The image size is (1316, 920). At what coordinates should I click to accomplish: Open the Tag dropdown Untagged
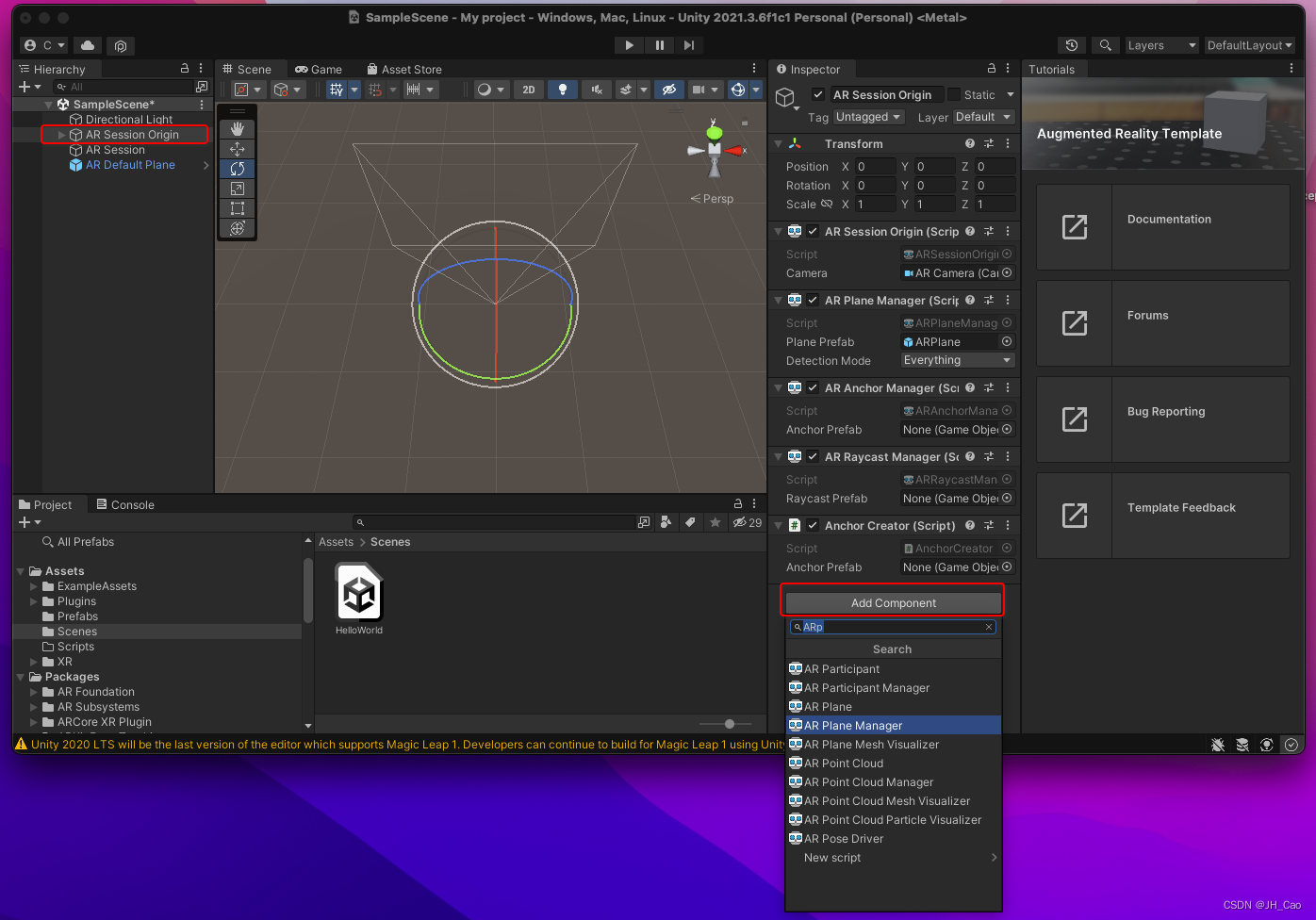tap(868, 117)
